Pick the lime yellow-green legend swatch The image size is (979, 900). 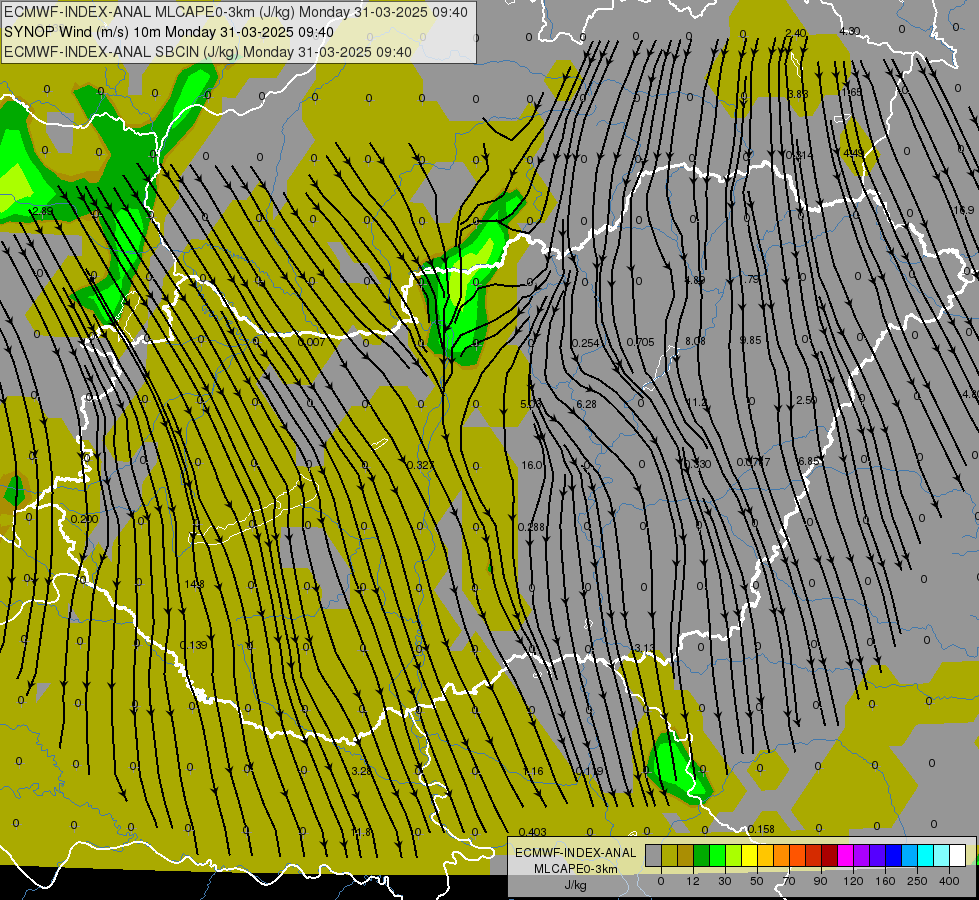[734, 855]
